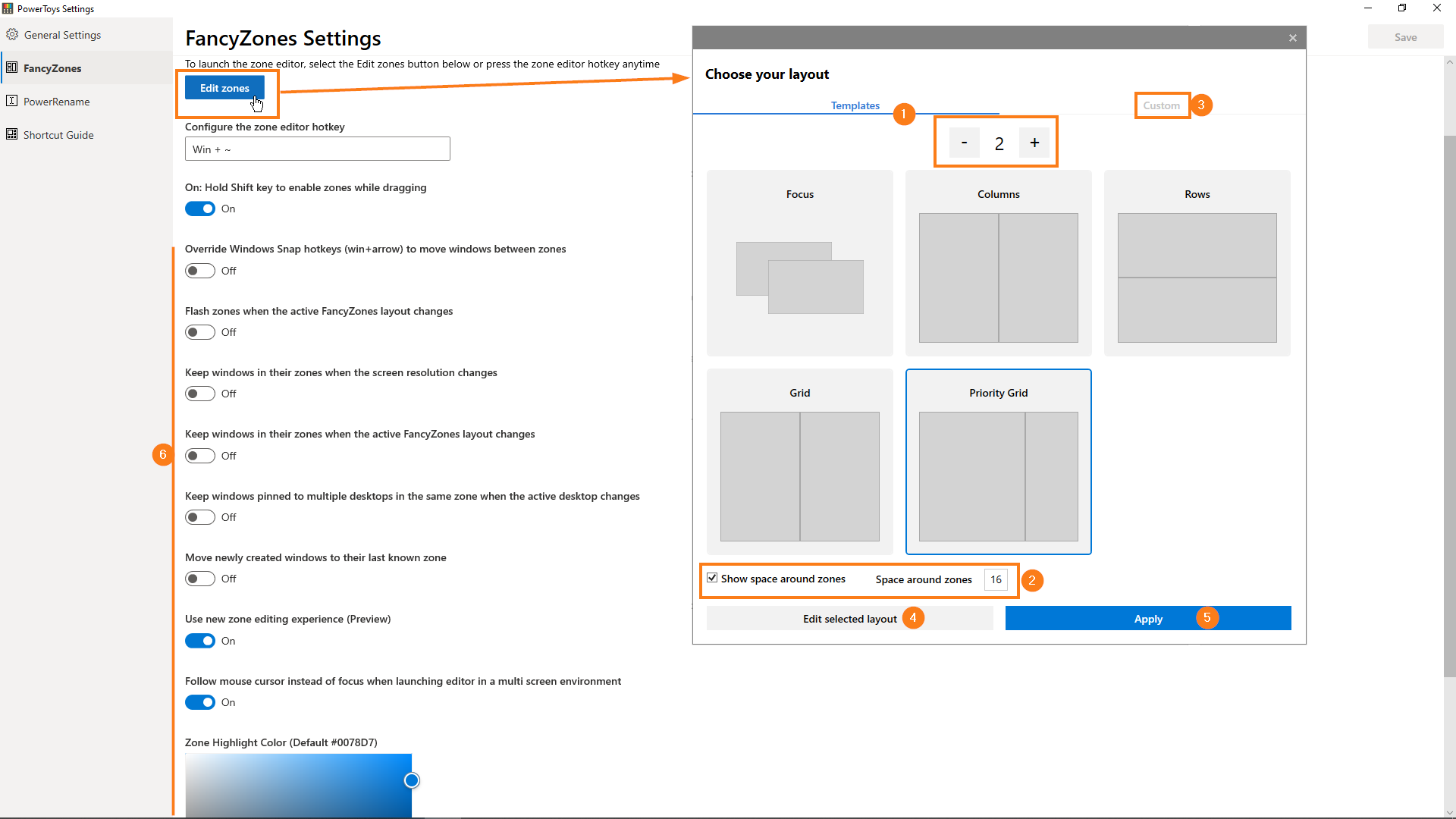Enable Flash zones when layout changes toggle
Screen dimensions: 1456x819
click(x=200, y=332)
